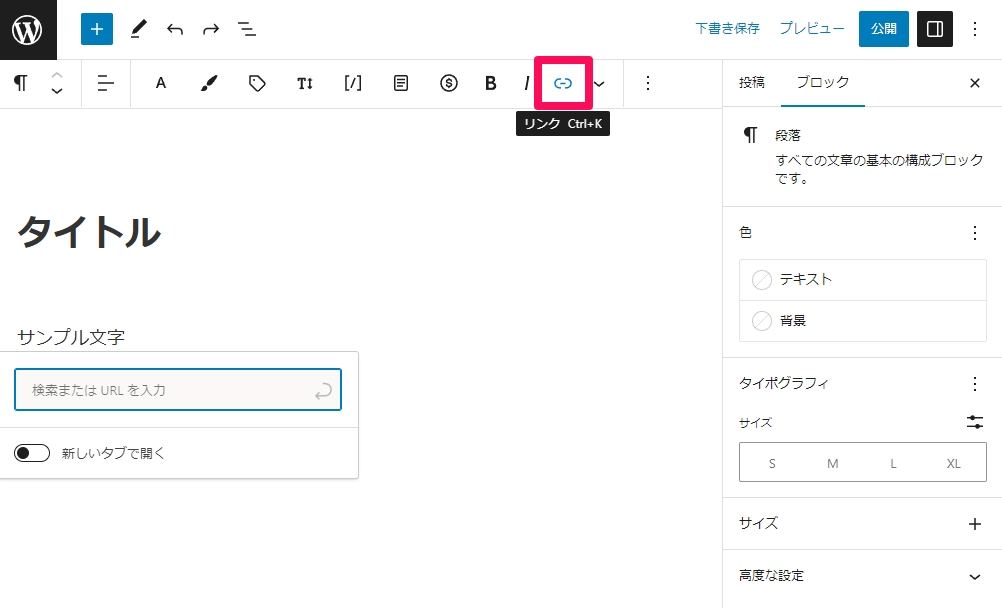Image resolution: width=1002 pixels, height=608 pixels.
Task: Toggle the 新しいタブで開く switch
Action: 32,453
